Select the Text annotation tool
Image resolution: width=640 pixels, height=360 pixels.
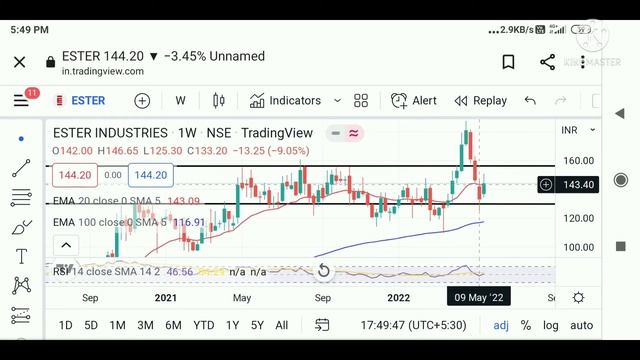[21, 256]
